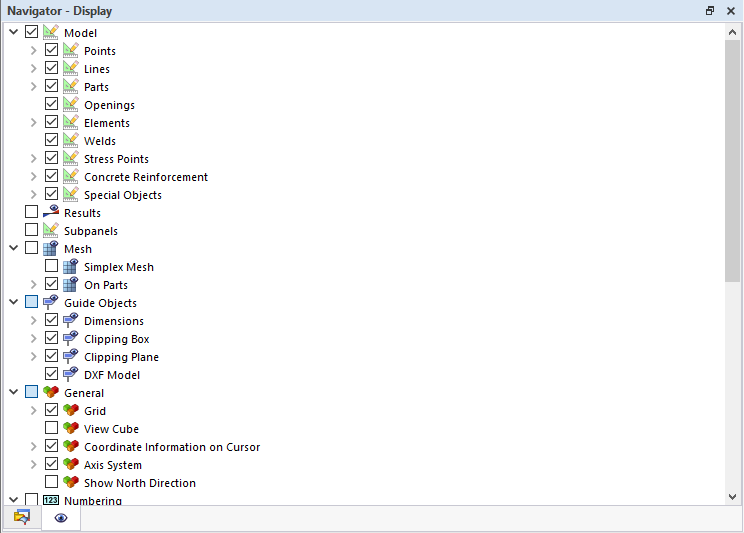Click the Points item icon
Viewport: 744px width, 533px height.
[71, 50]
